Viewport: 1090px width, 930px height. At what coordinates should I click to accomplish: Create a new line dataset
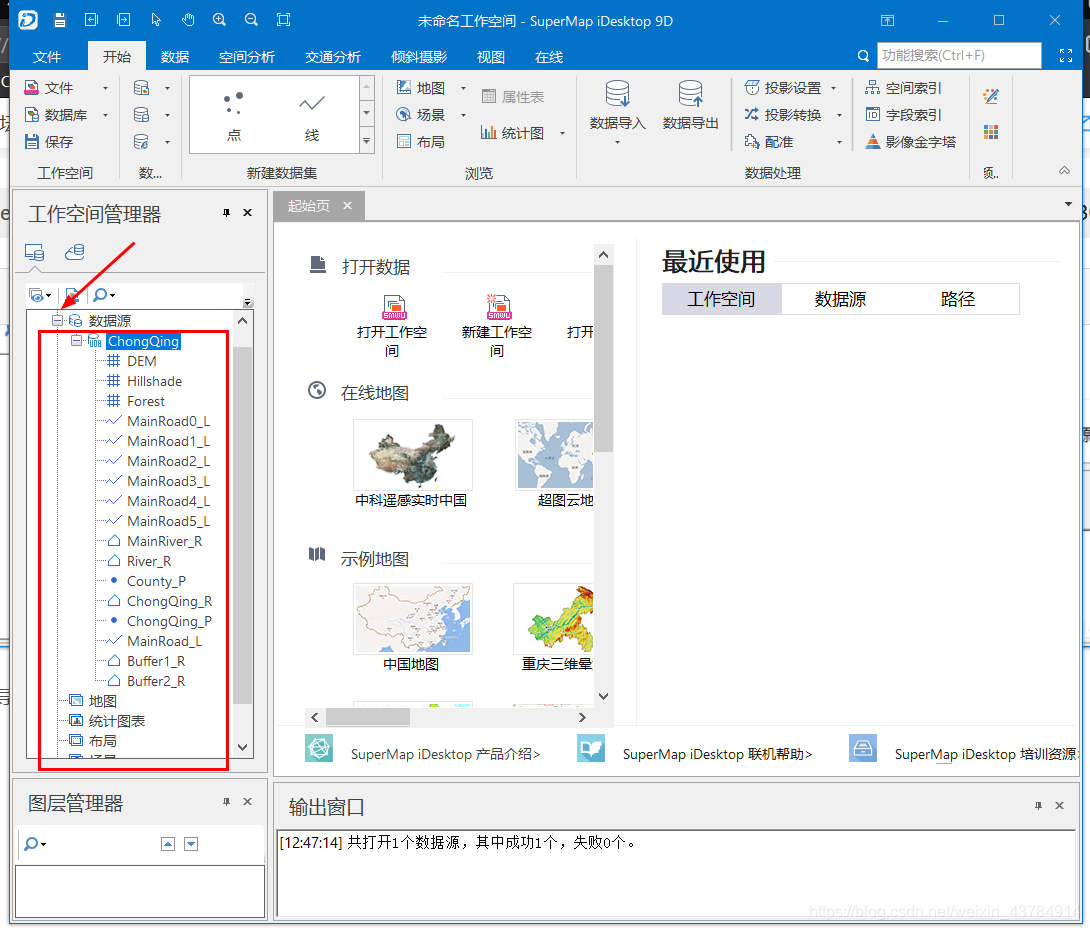tap(311, 116)
